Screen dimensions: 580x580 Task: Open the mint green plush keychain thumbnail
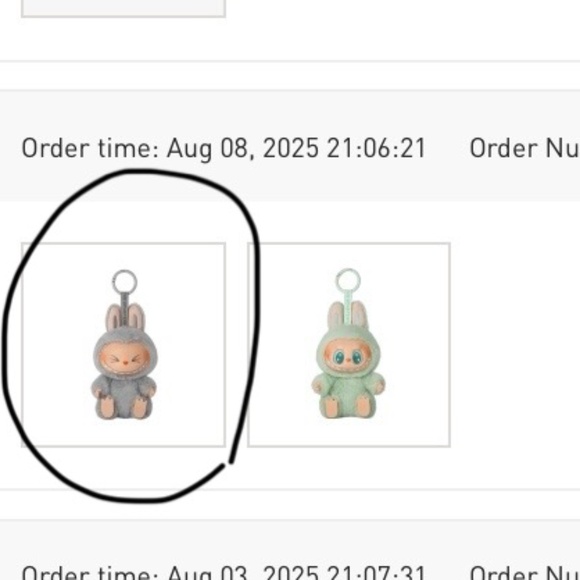349,345
